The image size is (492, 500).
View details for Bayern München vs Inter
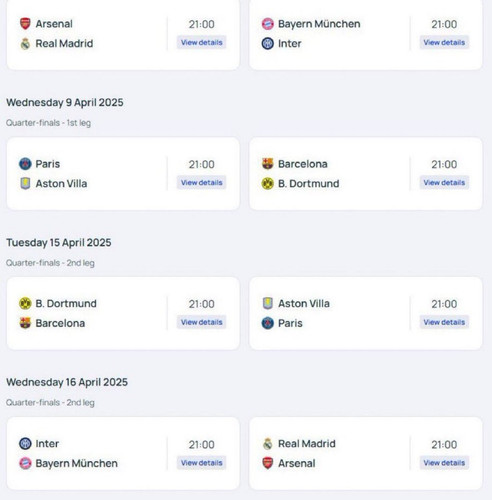click(444, 42)
